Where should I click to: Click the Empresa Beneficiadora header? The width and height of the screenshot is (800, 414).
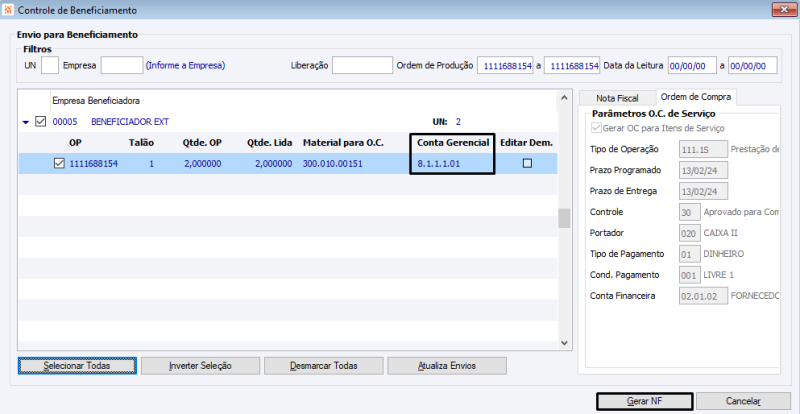pos(96,101)
